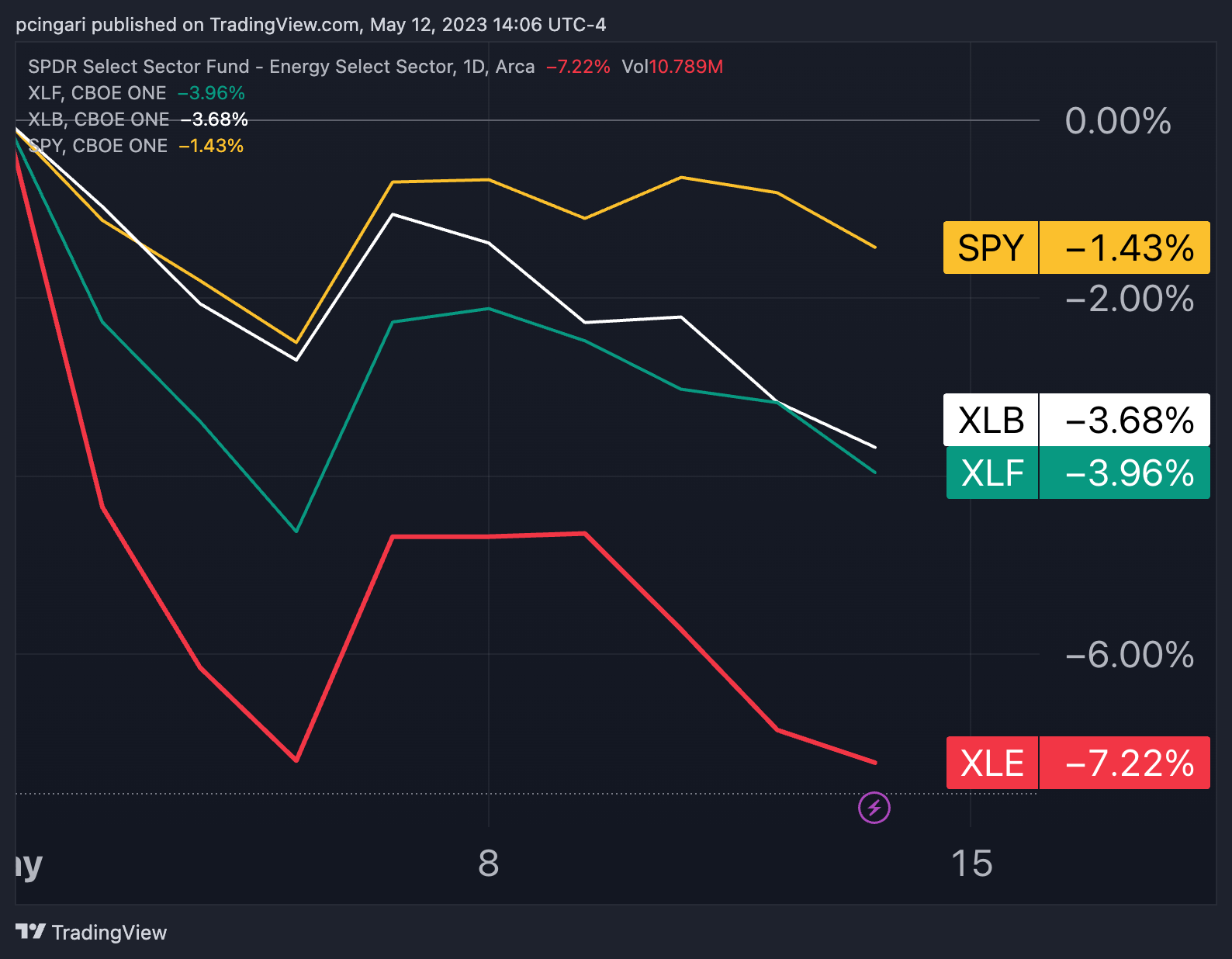Click the red −7.22% value in legend title

tap(578, 67)
